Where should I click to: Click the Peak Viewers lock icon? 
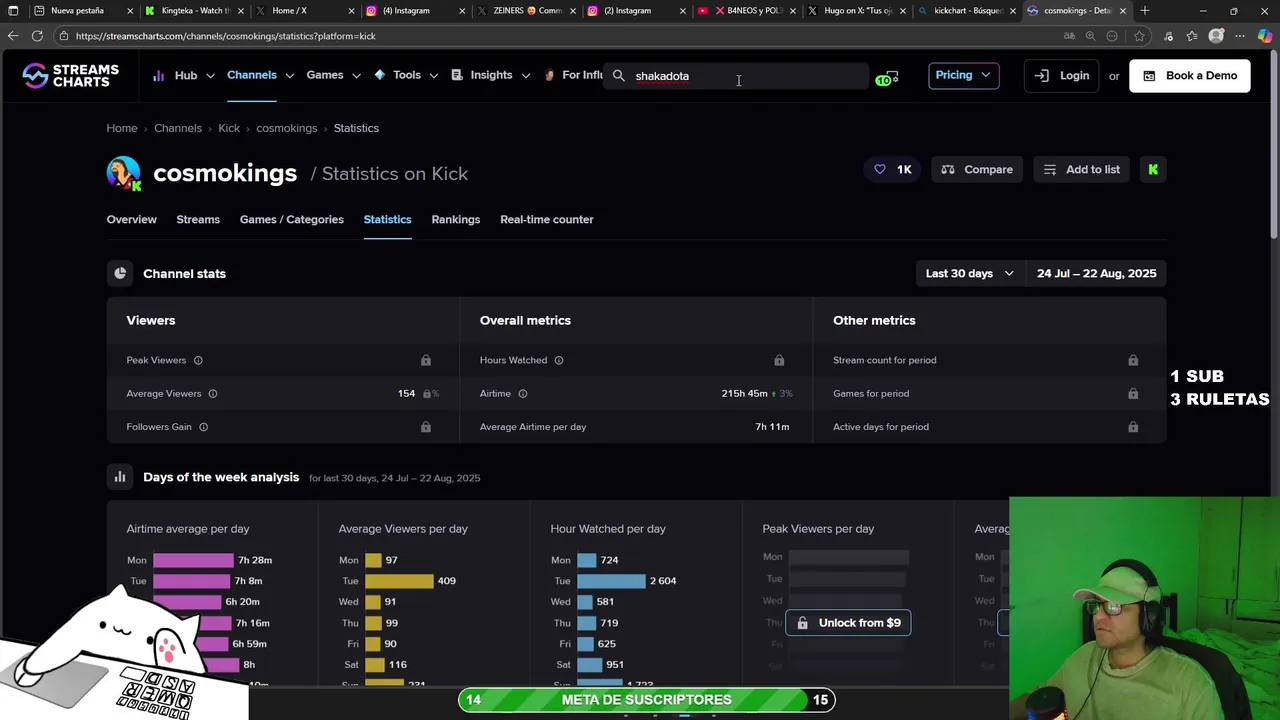[426, 360]
